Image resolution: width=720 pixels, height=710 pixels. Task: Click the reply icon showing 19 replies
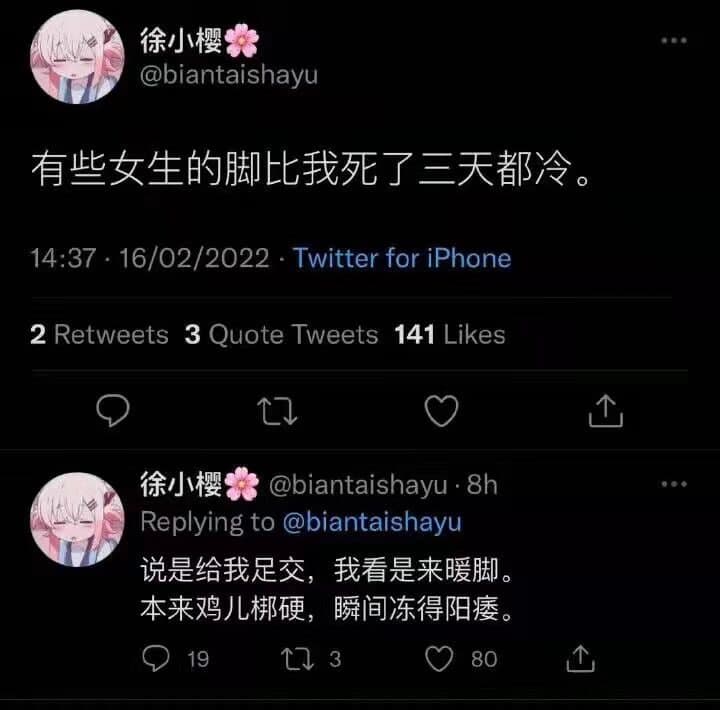(156, 658)
